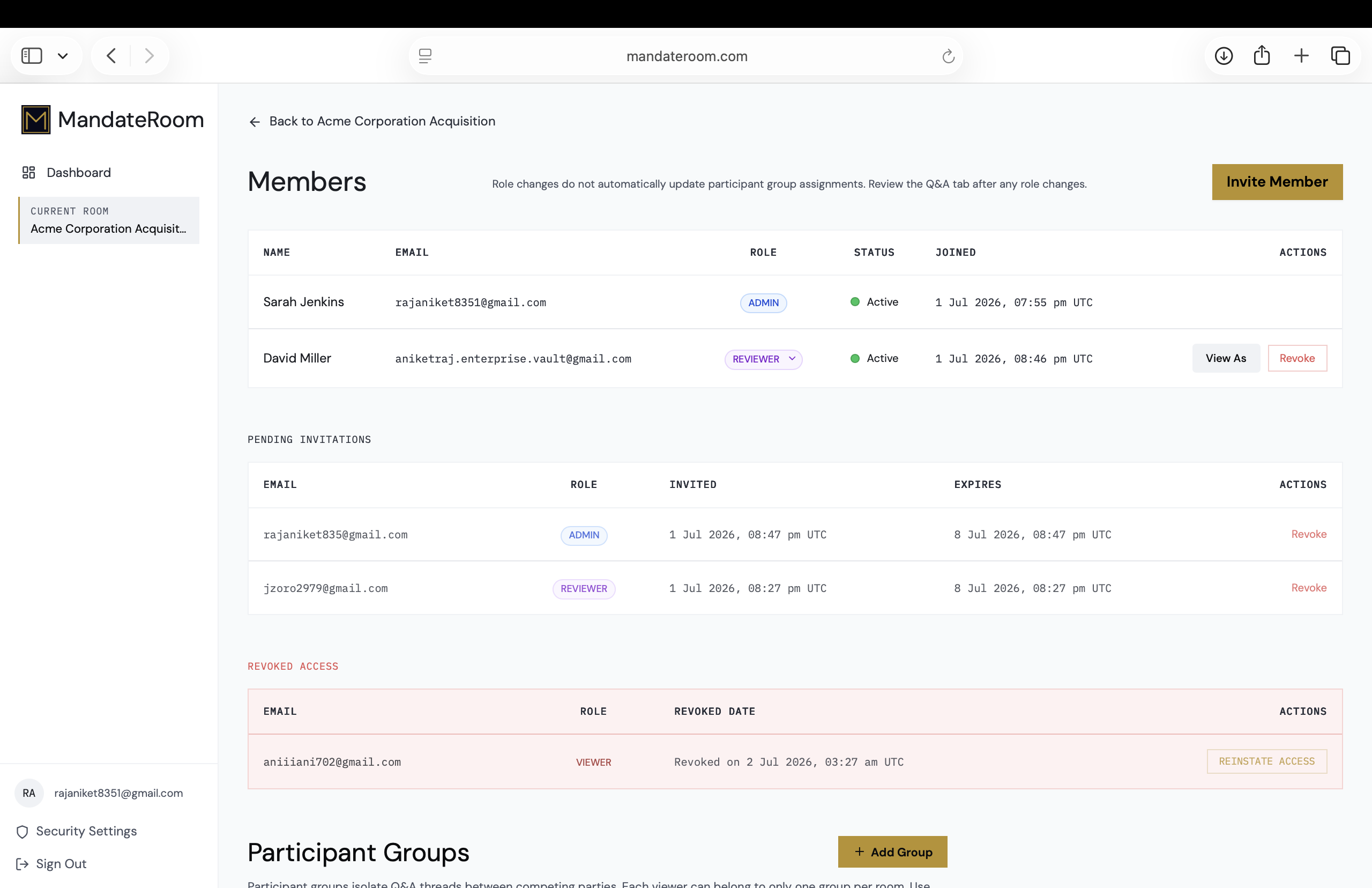Revoke the rajaniket835@gmail.com invitation
Screen dimensions: 1372x888
pos(1309,534)
